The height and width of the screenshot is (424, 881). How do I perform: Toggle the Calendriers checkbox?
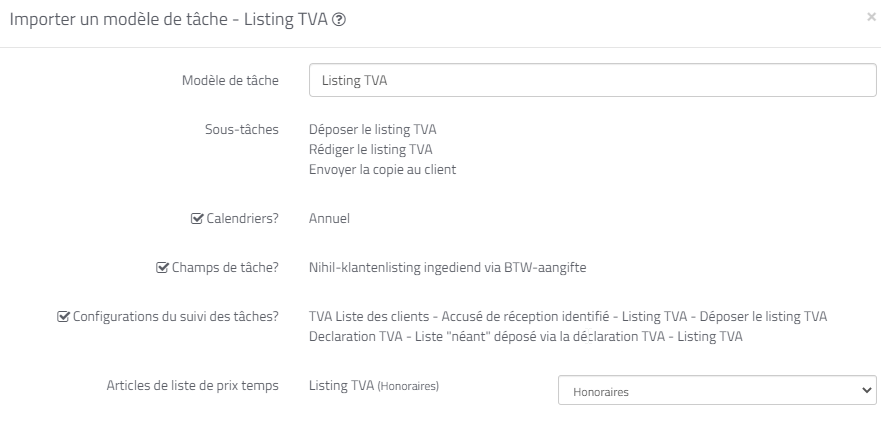coord(197,218)
